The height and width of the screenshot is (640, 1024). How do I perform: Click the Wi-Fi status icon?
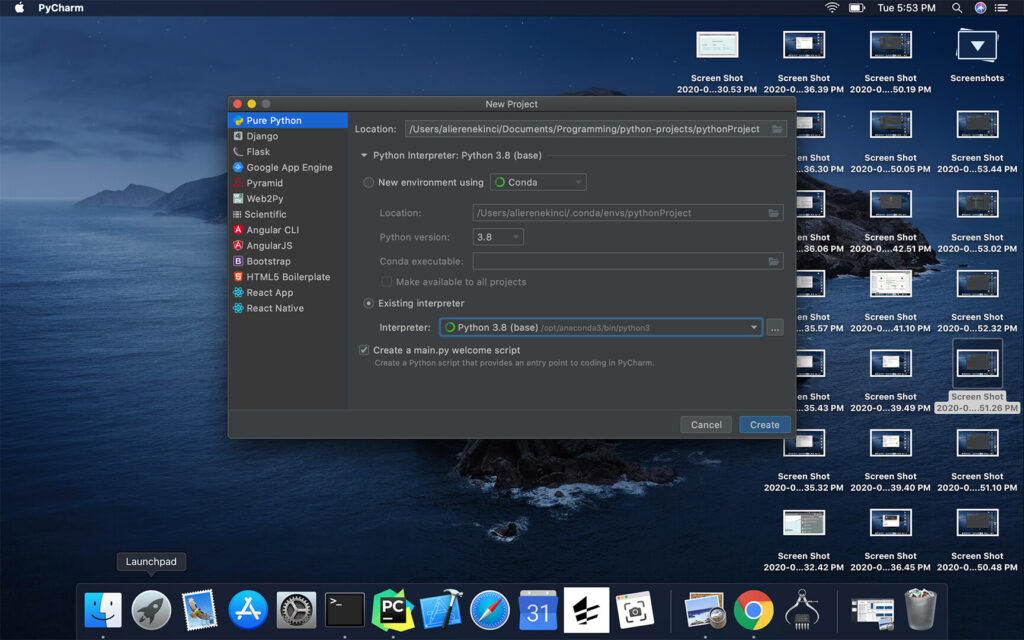click(832, 8)
